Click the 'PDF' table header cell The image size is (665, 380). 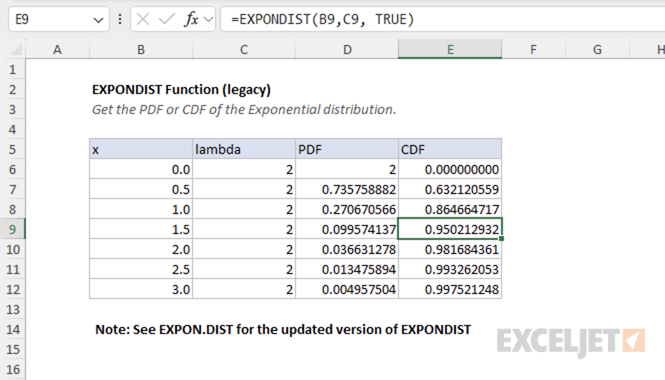pyautogui.click(x=347, y=149)
